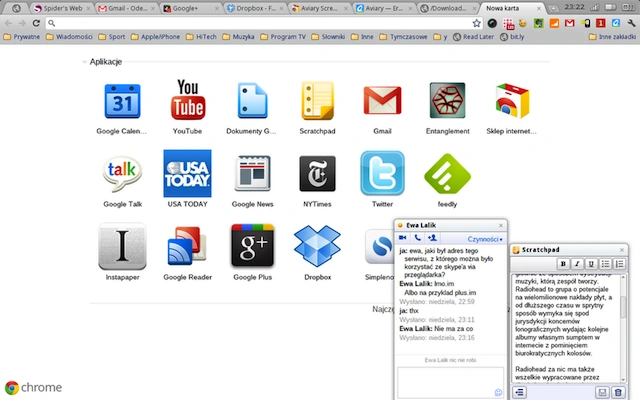Viewport: 640px width, 400px height.
Task: Open the HiTech bookmarks folder
Action: click(x=201, y=37)
